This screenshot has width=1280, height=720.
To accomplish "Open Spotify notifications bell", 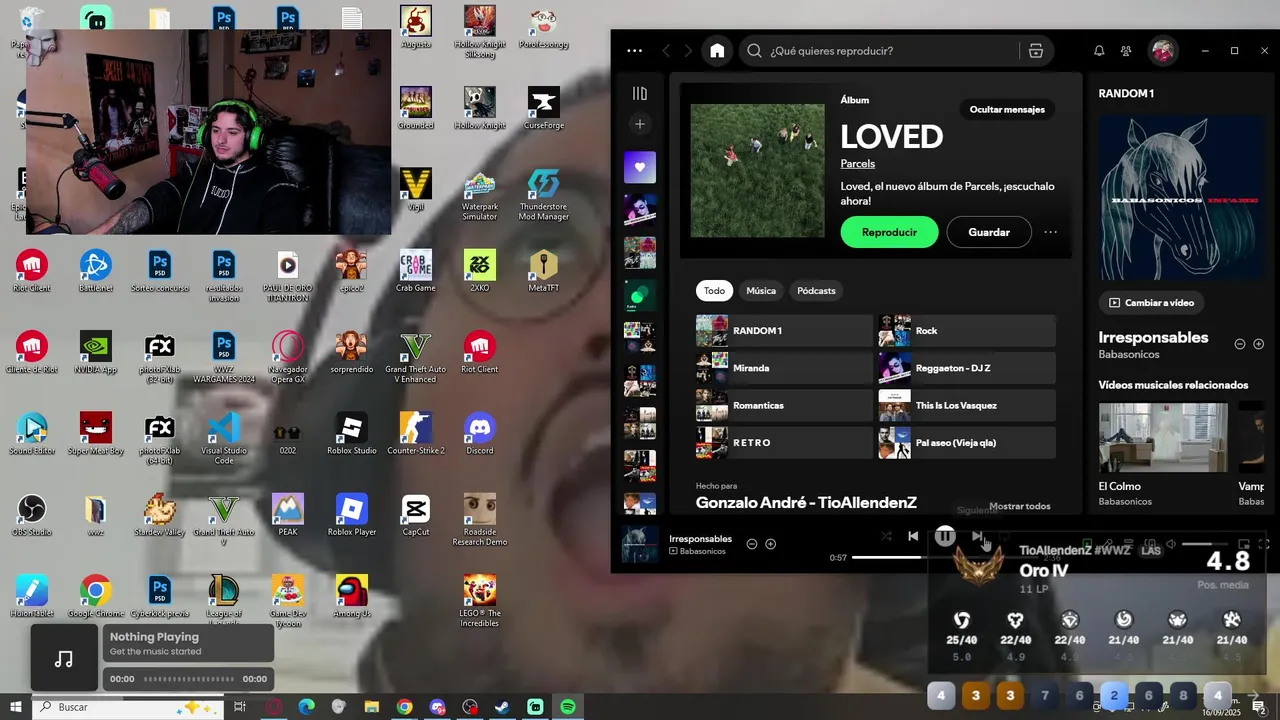I will click(1099, 51).
